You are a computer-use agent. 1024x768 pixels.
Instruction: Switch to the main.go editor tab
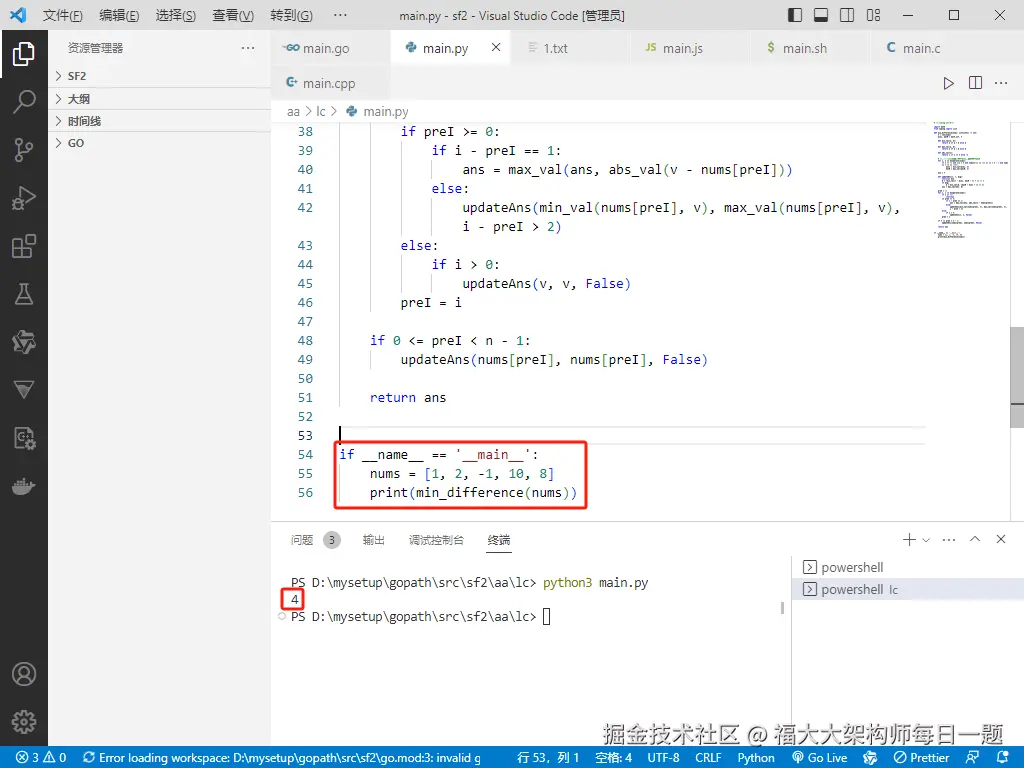[330, 48]
